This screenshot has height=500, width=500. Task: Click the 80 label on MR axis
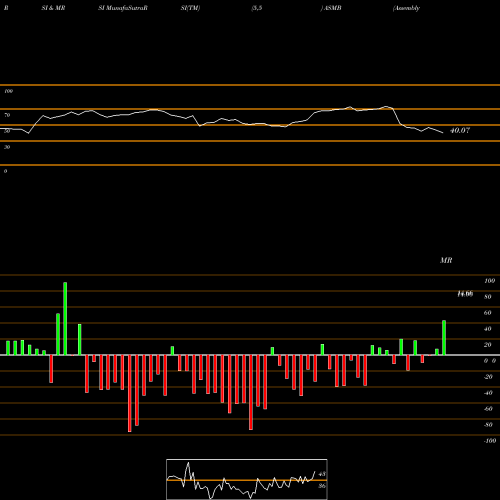coord(488,297)
